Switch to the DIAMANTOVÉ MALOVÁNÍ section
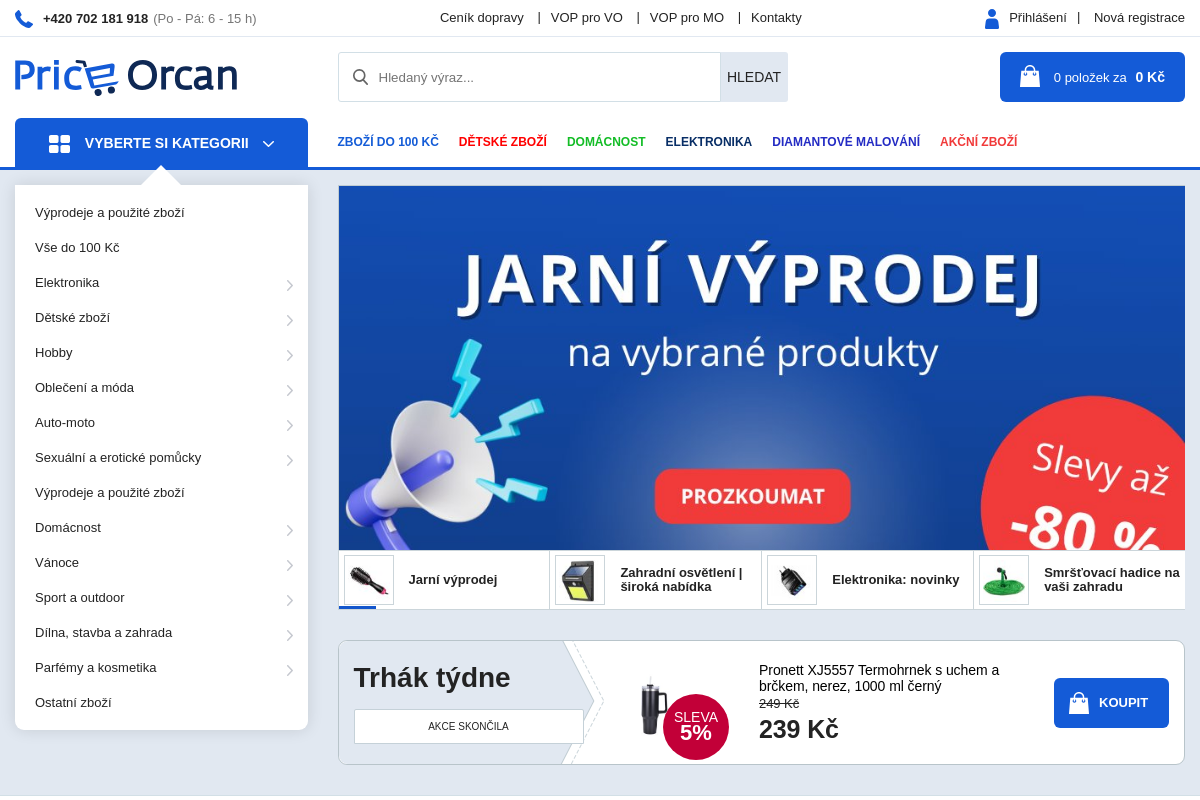Screen dimensions: 1200x800 pyautogui.click(x=845, y=141)
